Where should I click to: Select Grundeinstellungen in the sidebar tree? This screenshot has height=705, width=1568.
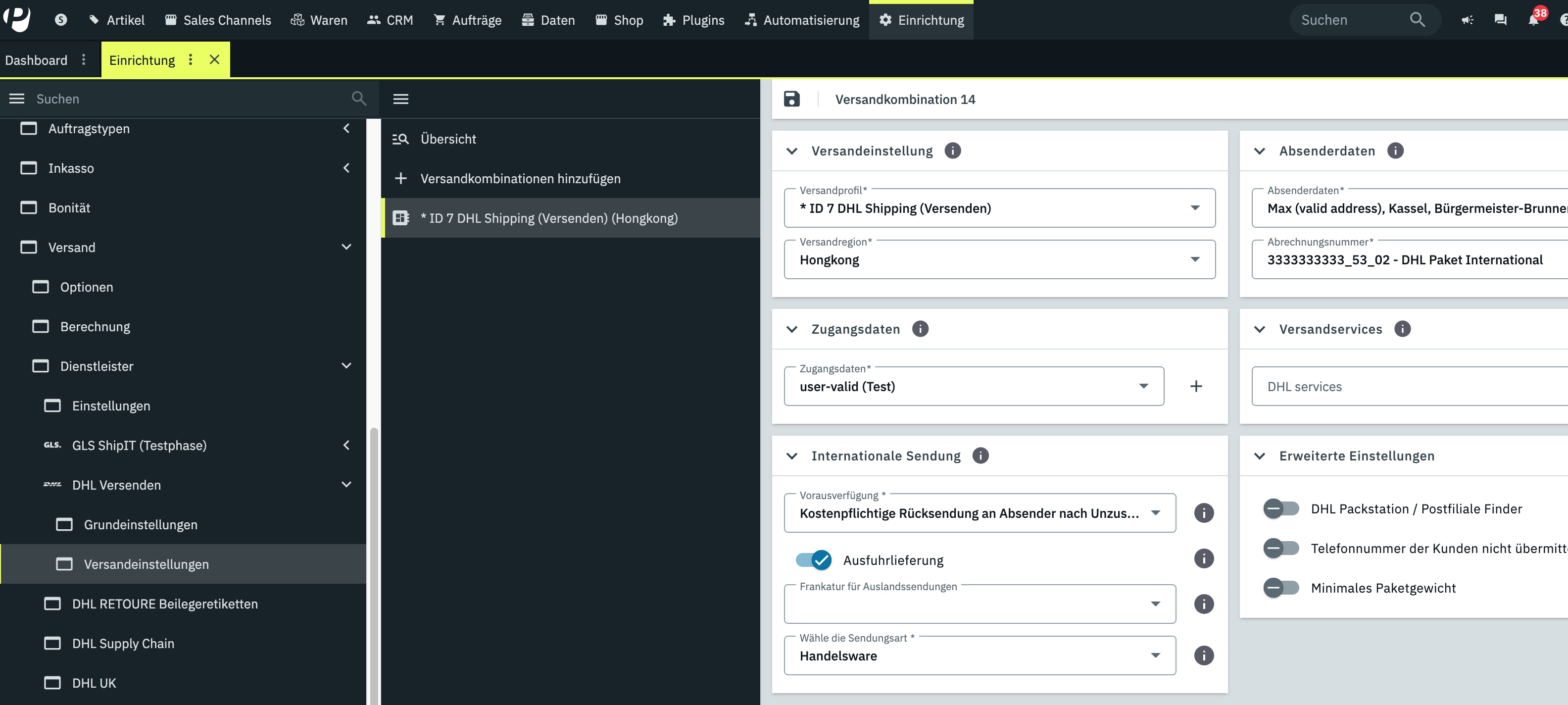point(141,524)
